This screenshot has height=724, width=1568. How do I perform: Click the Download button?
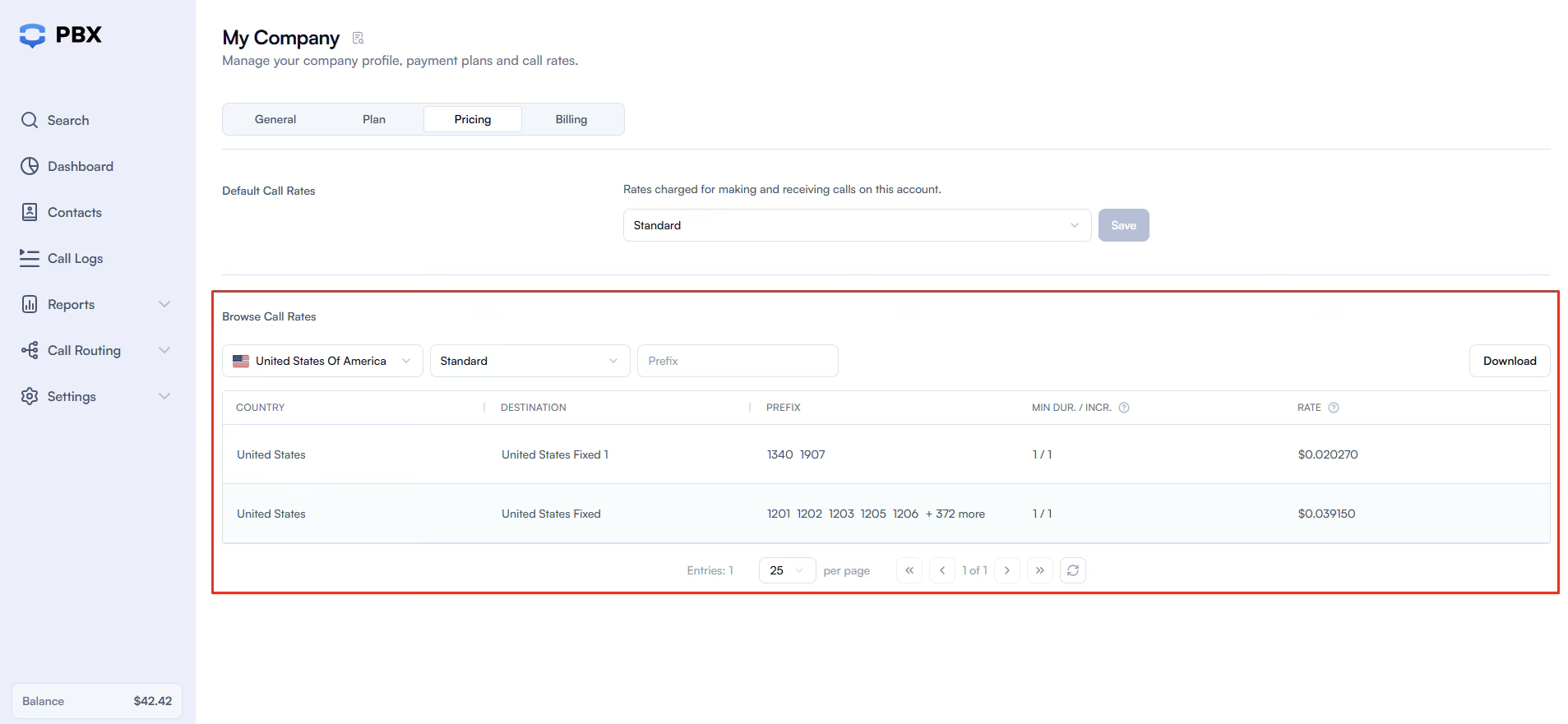1510,361
